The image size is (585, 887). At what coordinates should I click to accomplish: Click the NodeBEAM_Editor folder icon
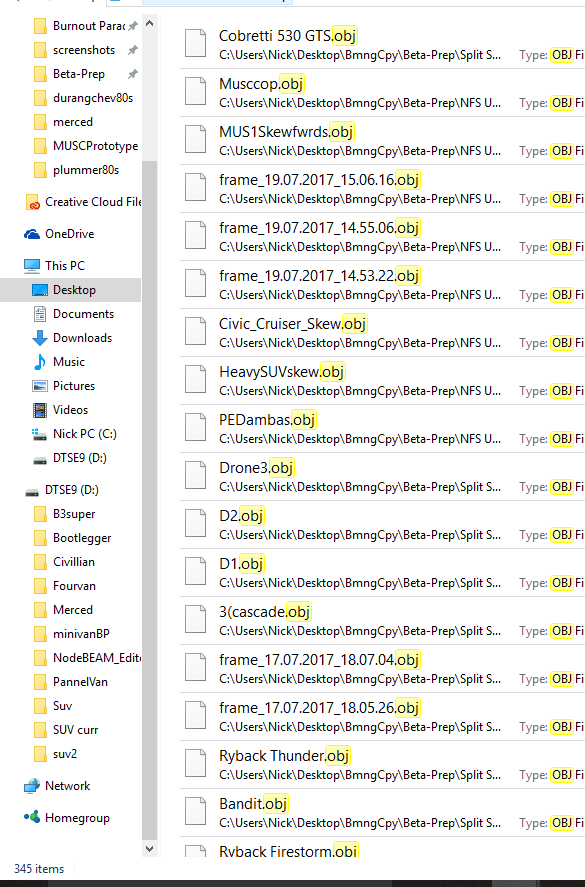coord(40,658)
